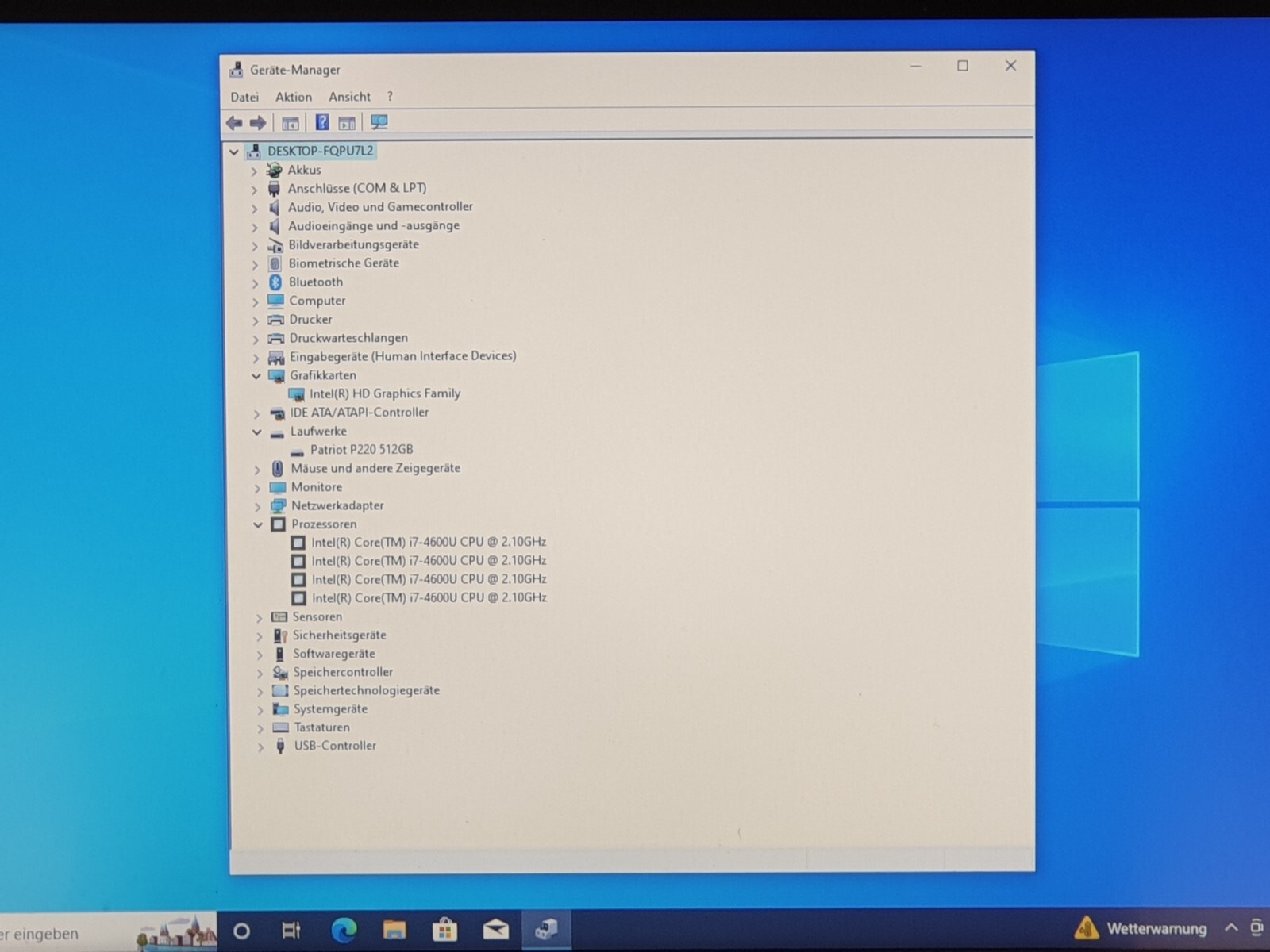Screen dimensions: 1270x952
Task: Open the Ansicht menu
Action: 350,97
